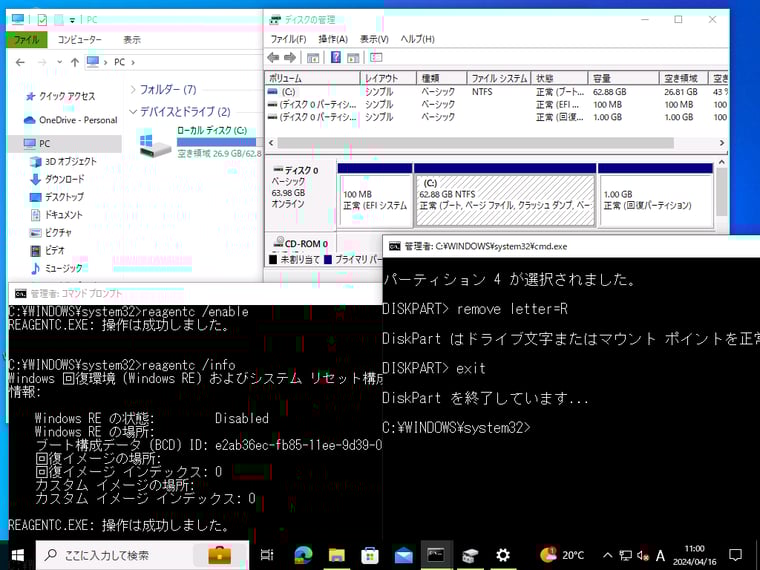The width and height of the screenshot is (760, 570).
Task: Select the 1.00 GB recovery volume row in list
Action: 496,117
